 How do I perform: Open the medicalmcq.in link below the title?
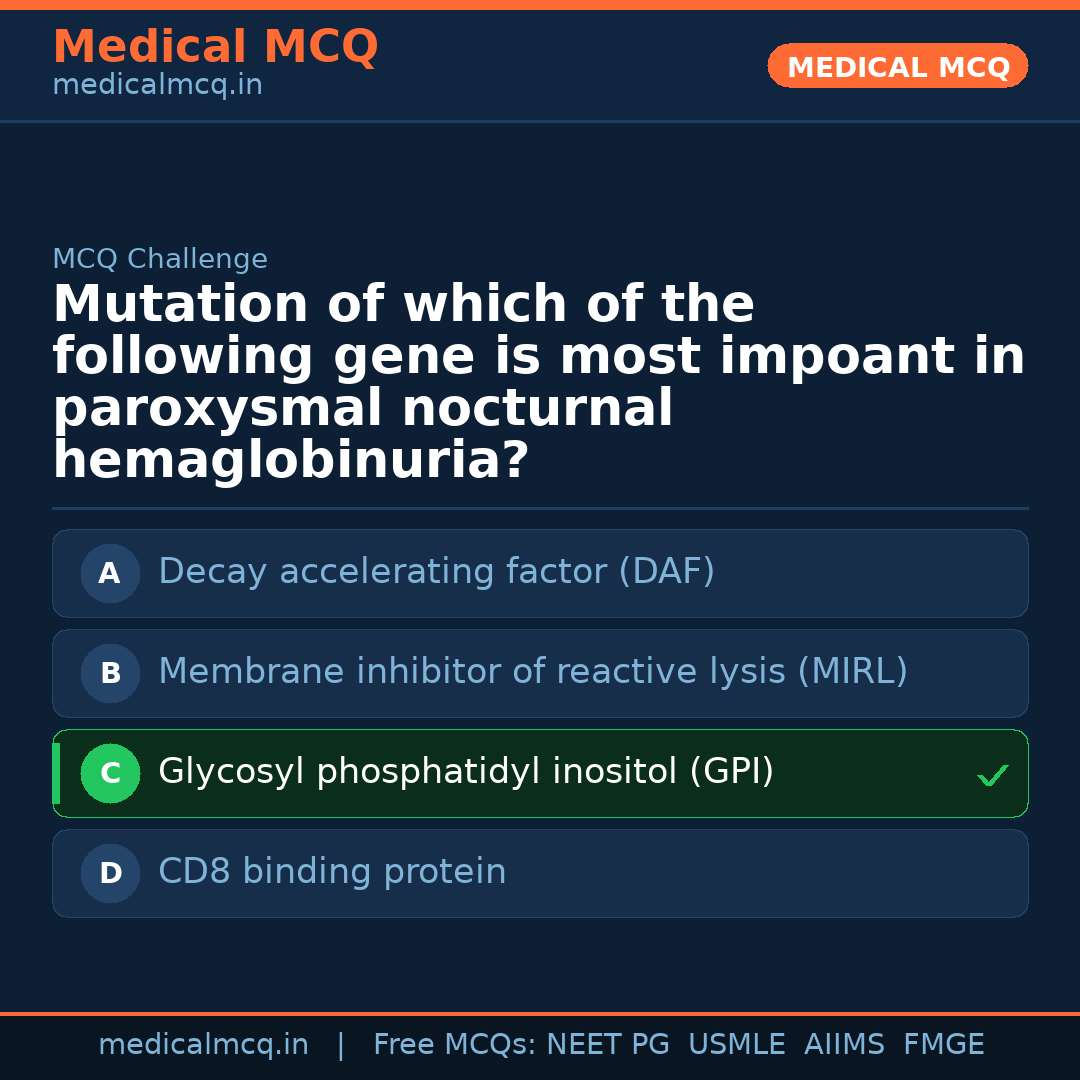[157, 86]
